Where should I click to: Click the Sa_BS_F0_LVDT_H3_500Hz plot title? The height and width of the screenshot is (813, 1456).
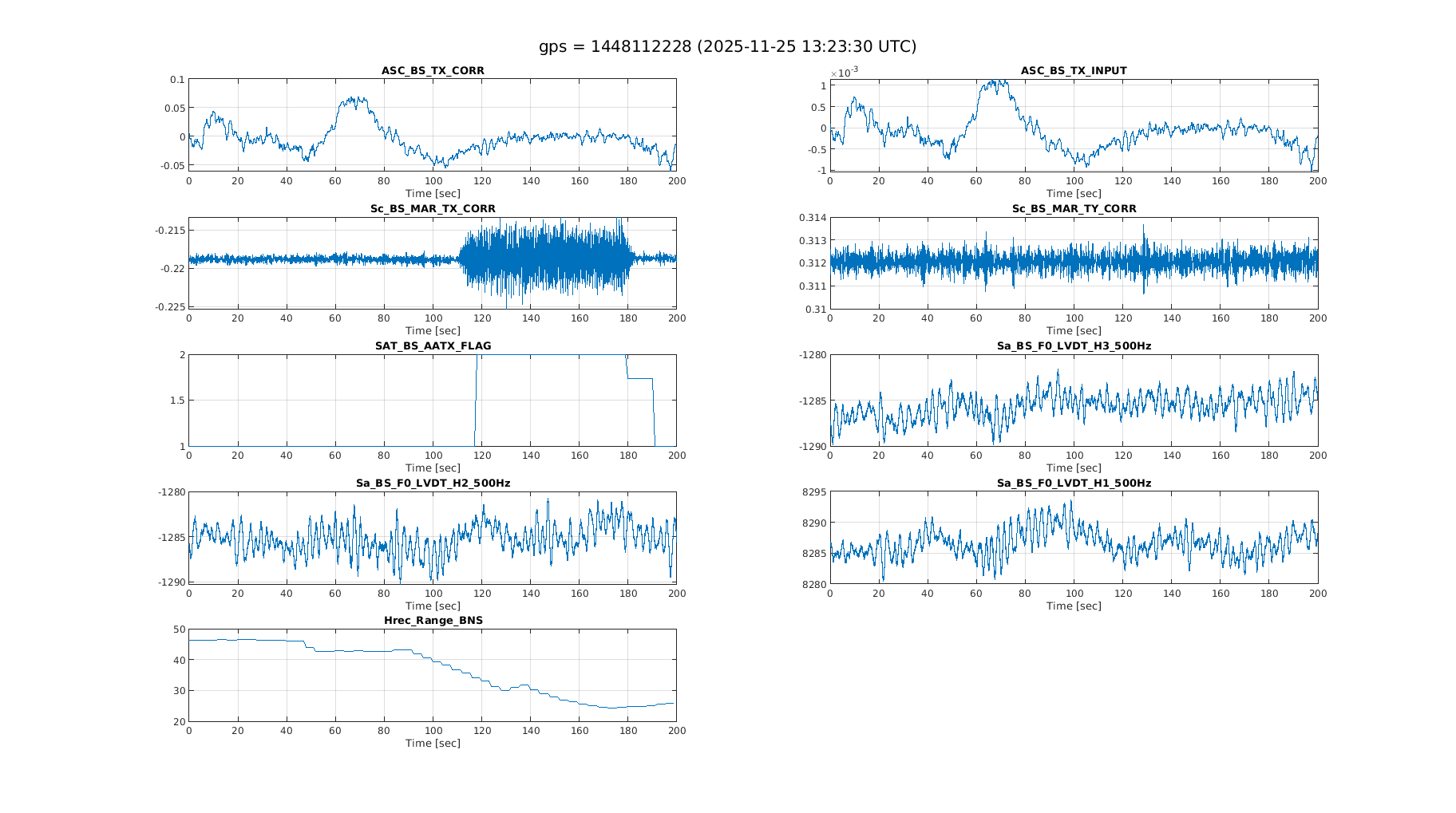tap(1074, 345)
